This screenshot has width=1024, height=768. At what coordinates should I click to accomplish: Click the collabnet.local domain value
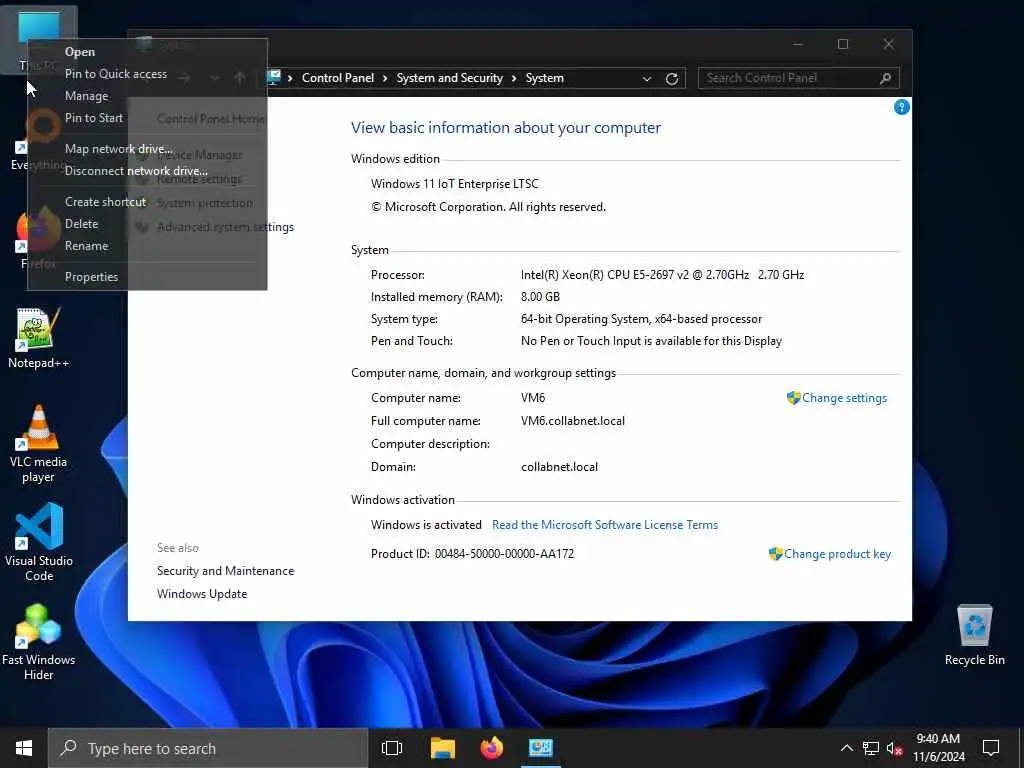559,466
